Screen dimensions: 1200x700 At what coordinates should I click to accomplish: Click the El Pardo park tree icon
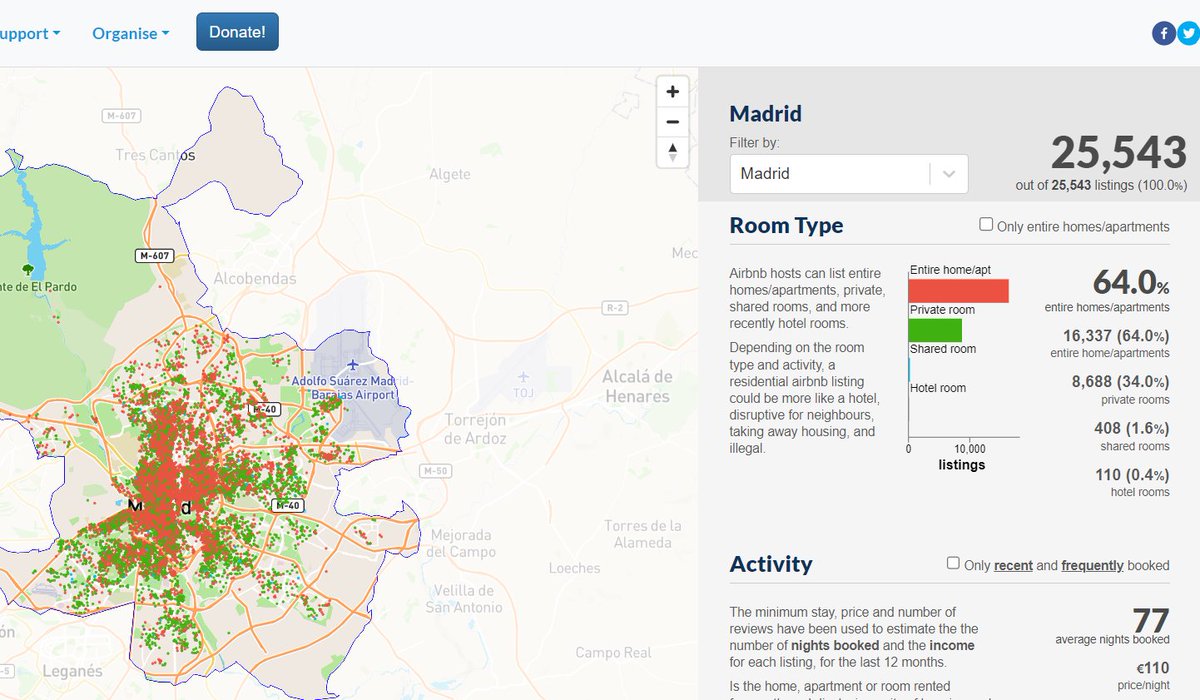pos(27,270)
